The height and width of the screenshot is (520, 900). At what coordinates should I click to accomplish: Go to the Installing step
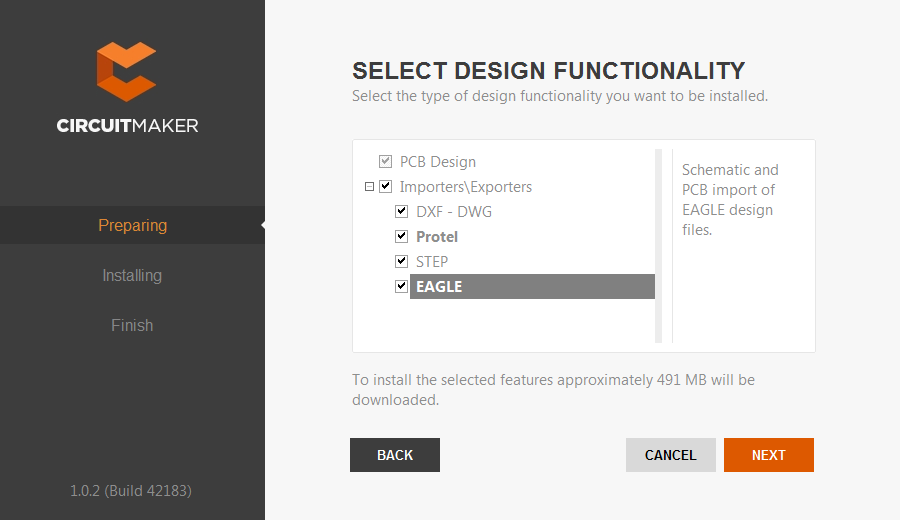(x=132, y=275)
